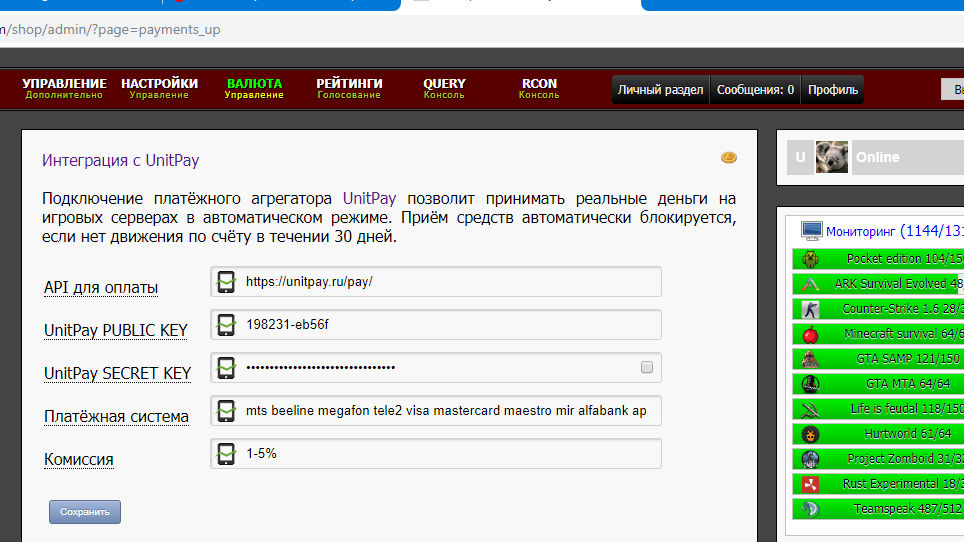Open the Профиль button
964x542 pixels.
(x=832, y=90)
